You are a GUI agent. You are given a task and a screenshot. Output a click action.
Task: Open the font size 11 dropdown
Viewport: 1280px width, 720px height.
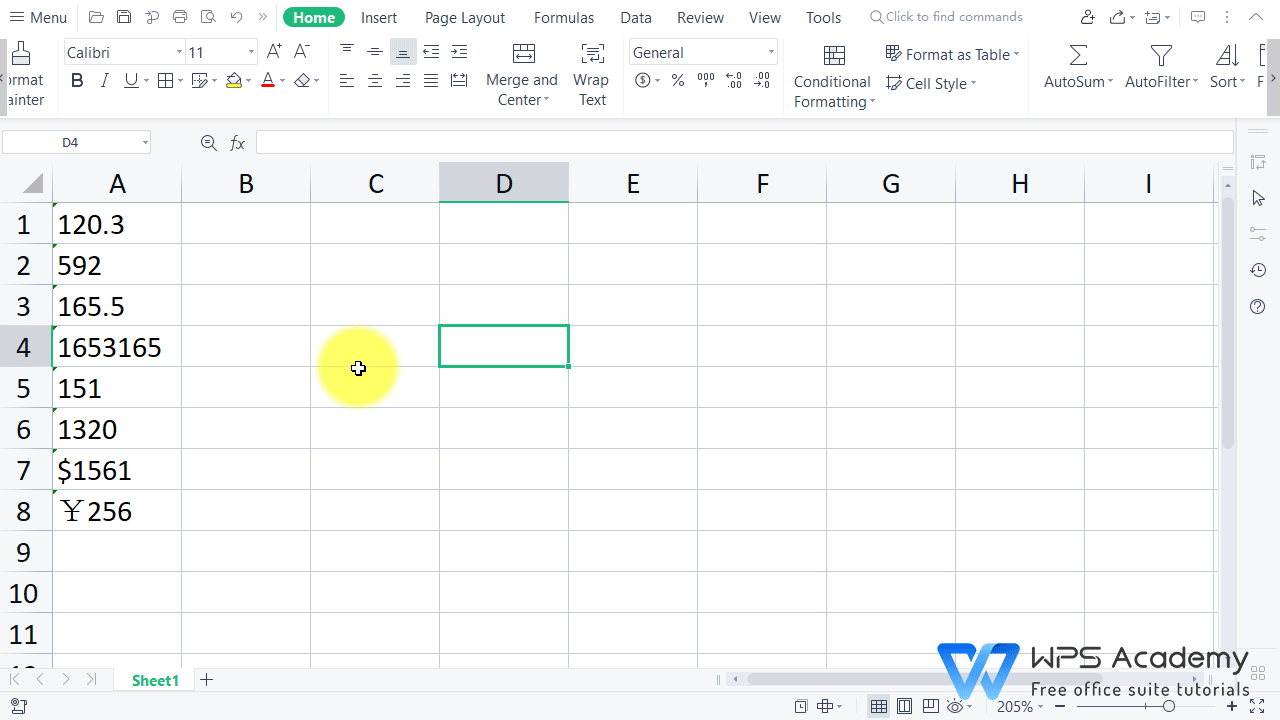[251, 52]
